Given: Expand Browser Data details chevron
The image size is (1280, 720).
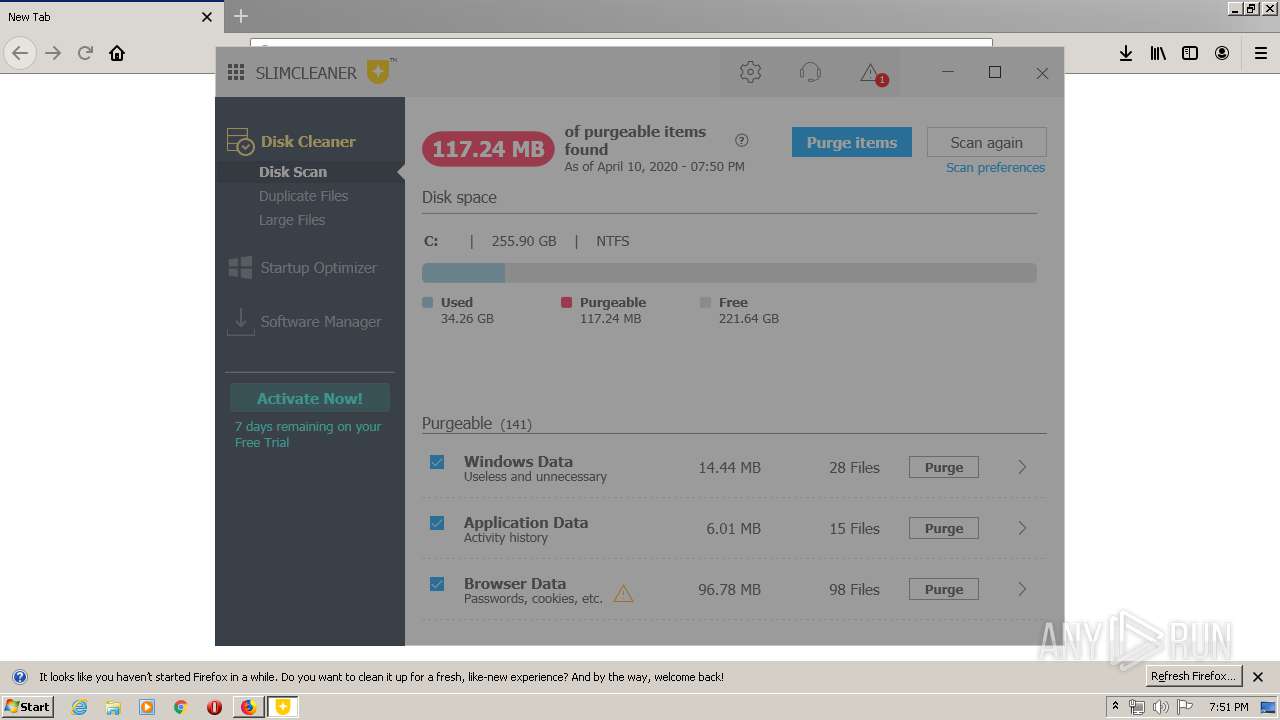Looking at the screenshot, I should 1022,589.
